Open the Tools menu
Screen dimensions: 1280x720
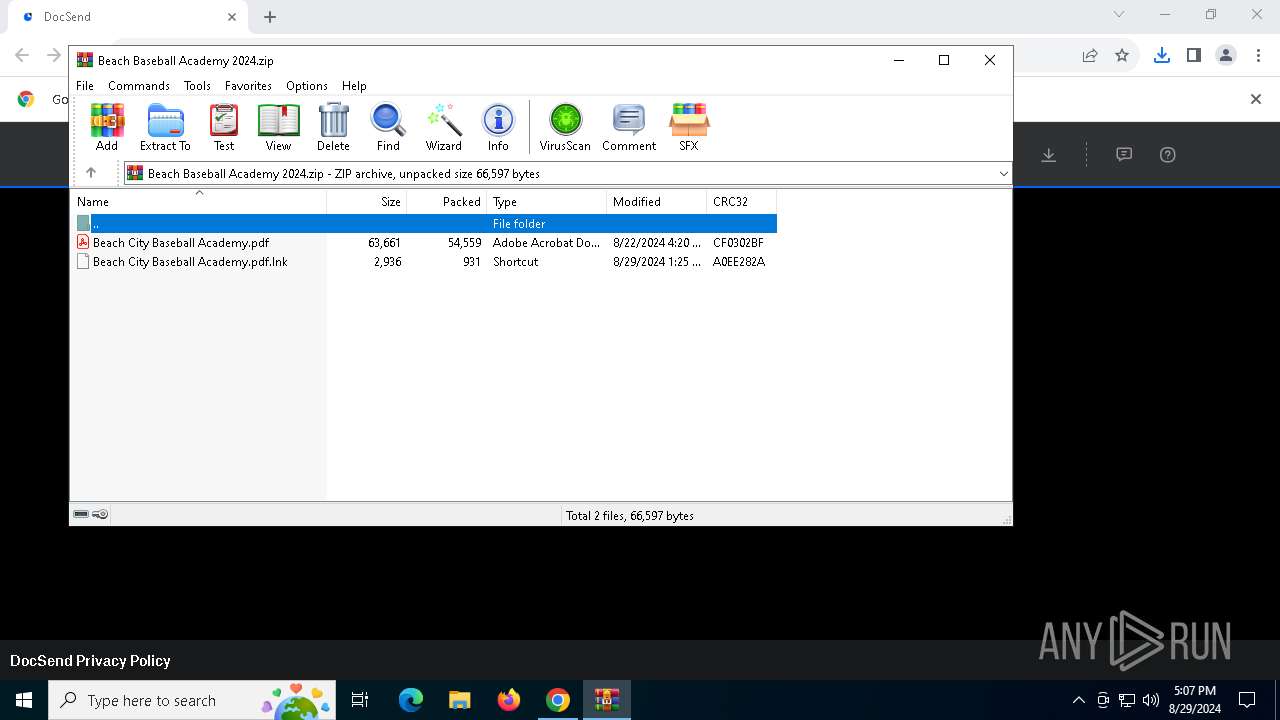(197, 86)
